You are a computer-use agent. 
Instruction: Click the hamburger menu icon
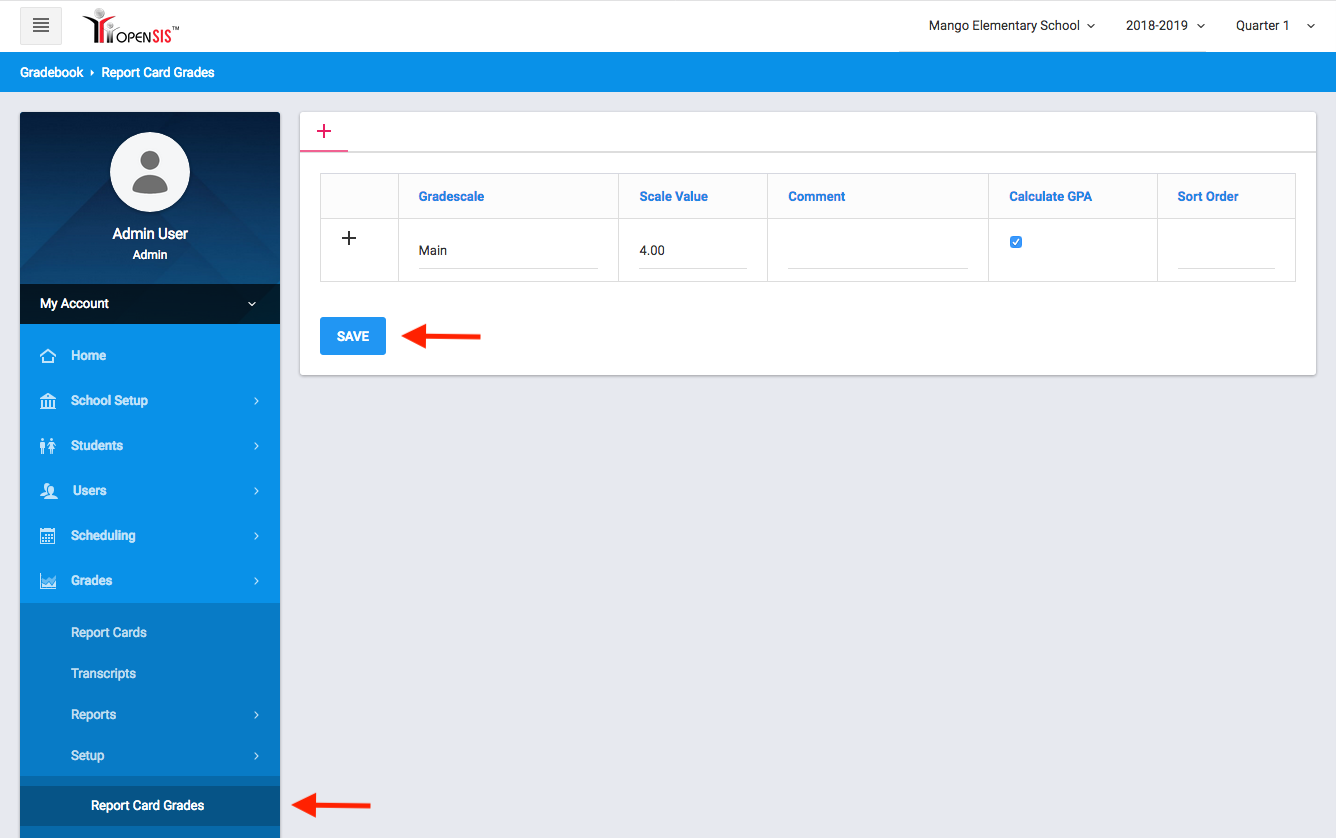coord(41,26)
